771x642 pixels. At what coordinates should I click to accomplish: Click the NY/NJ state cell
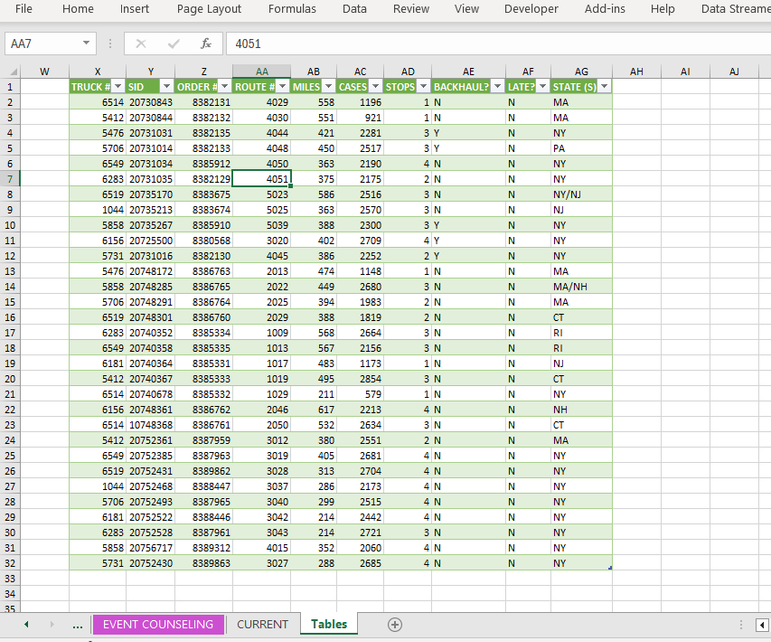tap(581, 194)
